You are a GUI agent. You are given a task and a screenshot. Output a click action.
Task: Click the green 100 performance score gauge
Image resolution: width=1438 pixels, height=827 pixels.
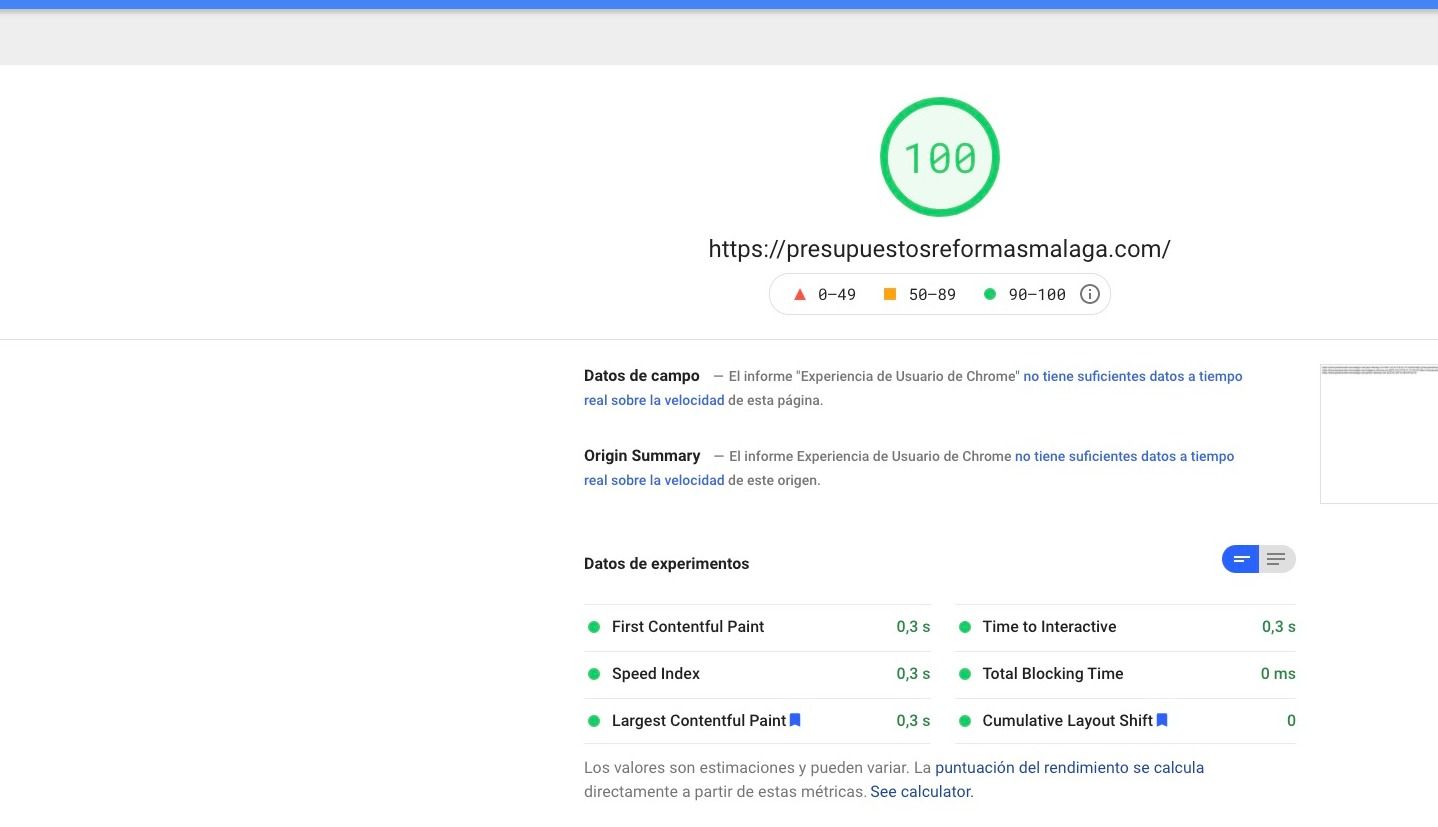pos(940,157)
